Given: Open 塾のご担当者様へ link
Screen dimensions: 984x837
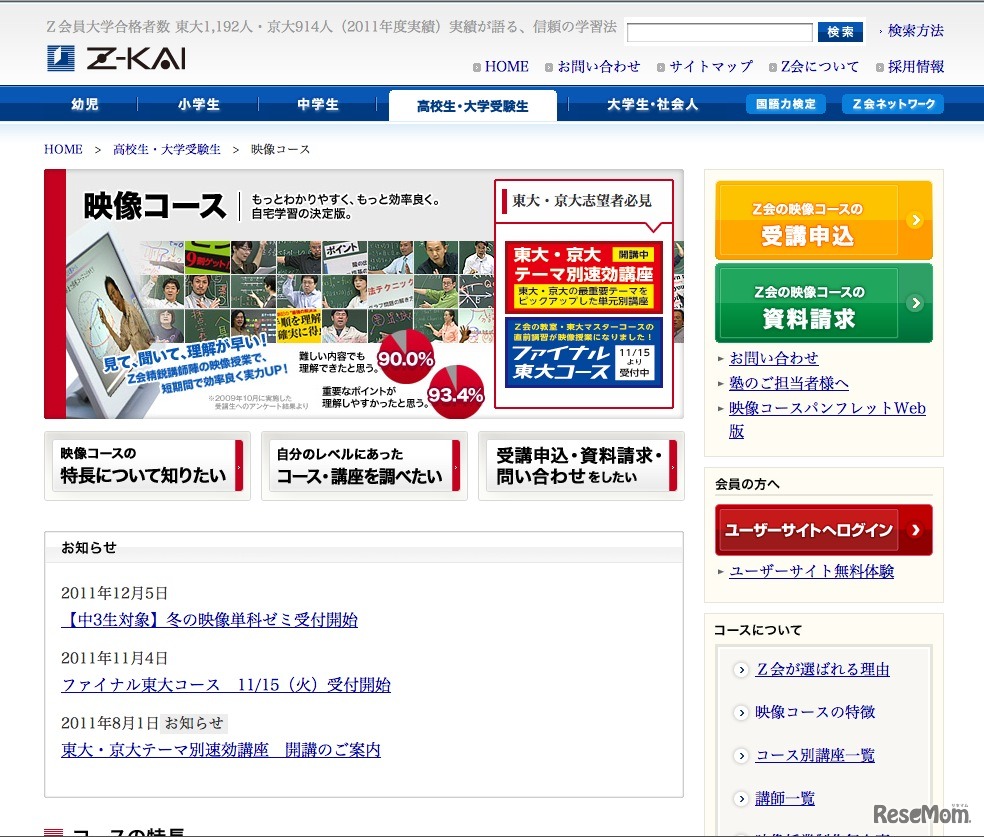Looking at the screenshot, I should [789, 383].
